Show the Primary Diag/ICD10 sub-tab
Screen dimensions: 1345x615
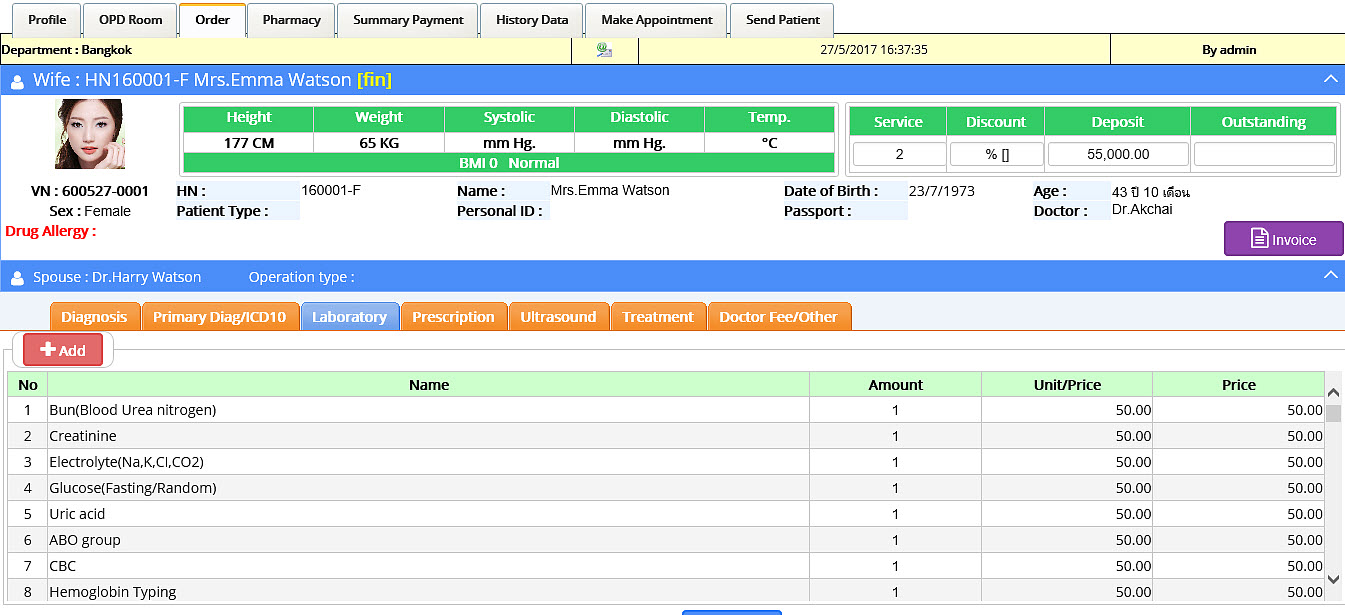219,317
